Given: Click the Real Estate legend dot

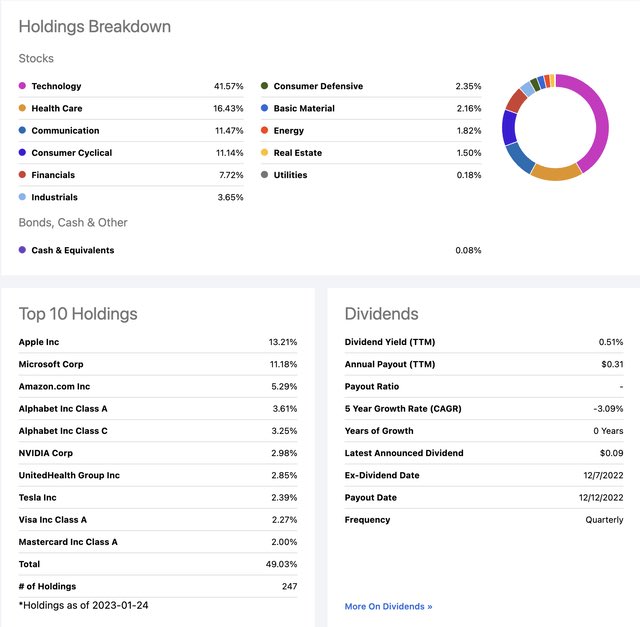Looking at the screenshot, I should tap(264, 152).
